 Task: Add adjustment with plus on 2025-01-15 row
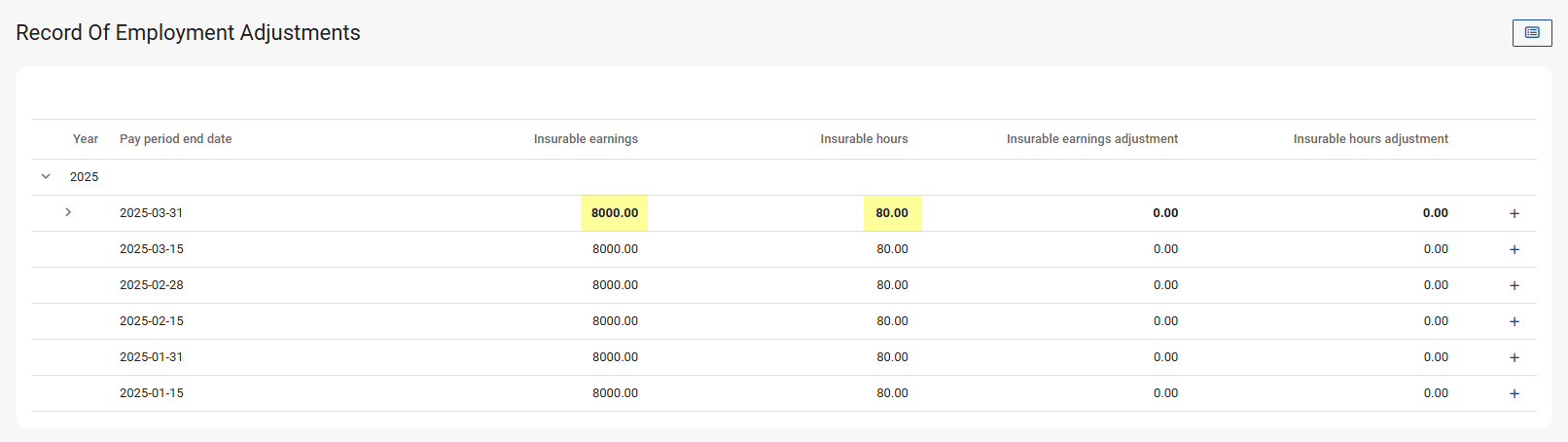pyautogui.click(x=1515, y=393)
